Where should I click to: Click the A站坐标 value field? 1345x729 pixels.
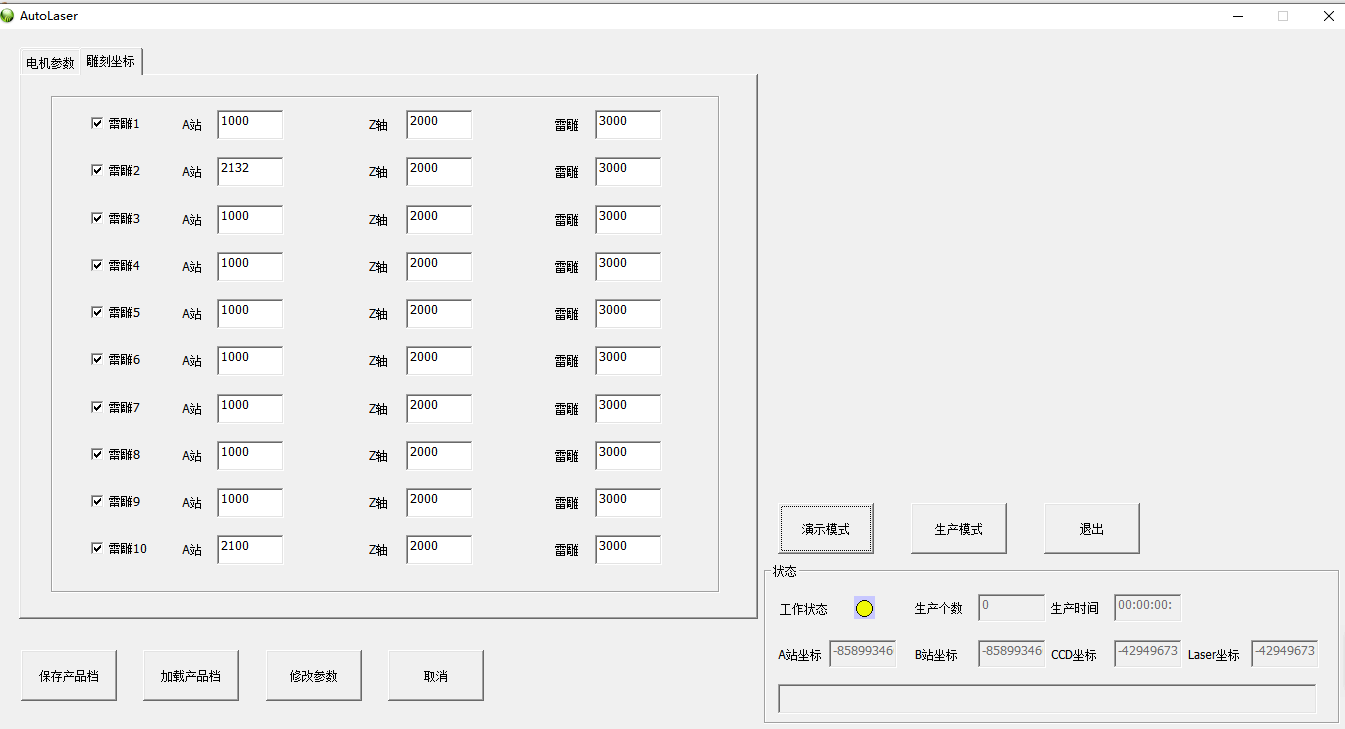click(x=863, y=654)
